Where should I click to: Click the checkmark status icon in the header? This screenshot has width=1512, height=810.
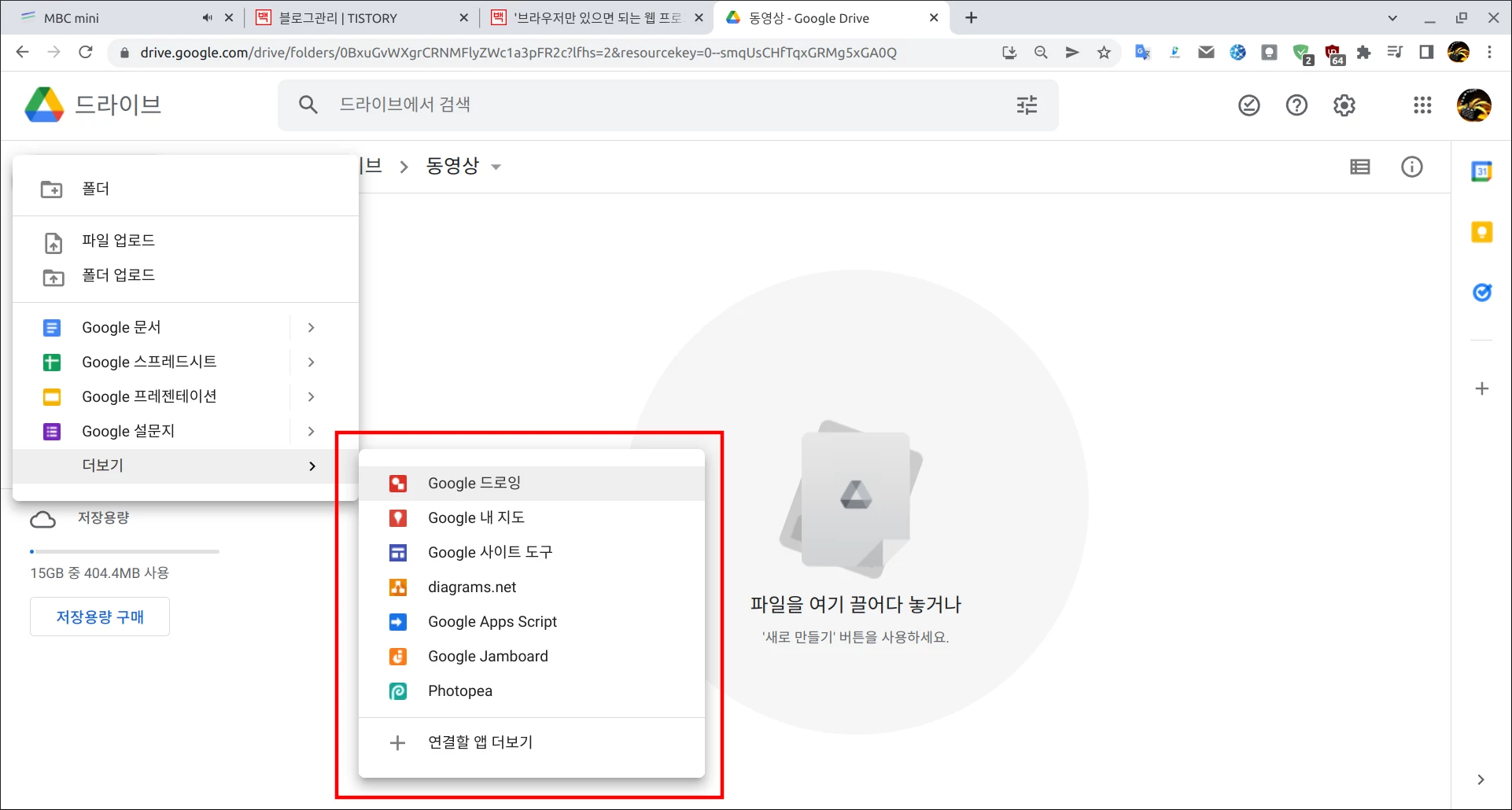tap(1249, 105)
